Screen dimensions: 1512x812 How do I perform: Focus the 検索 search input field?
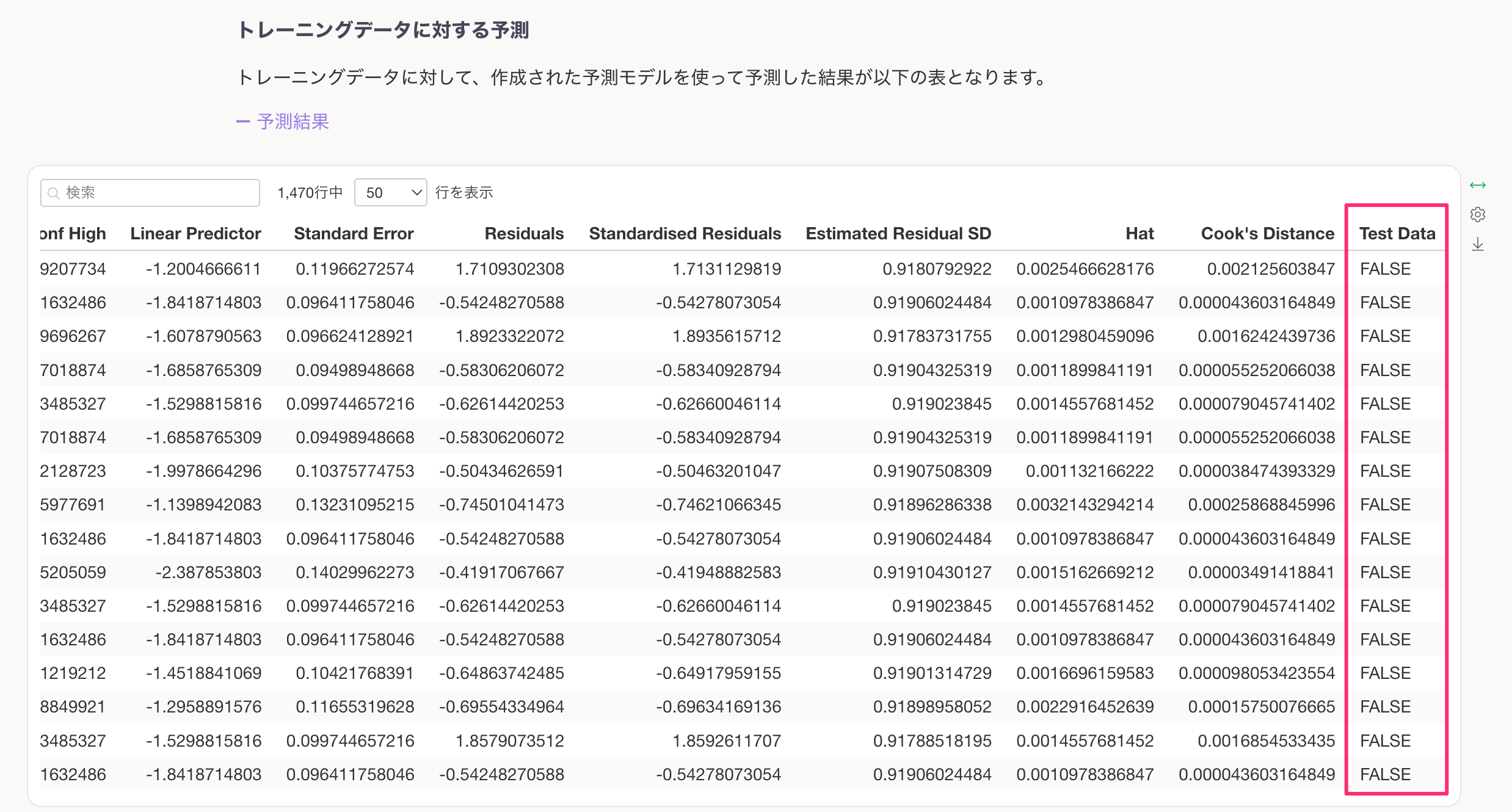tap(159, 193)
